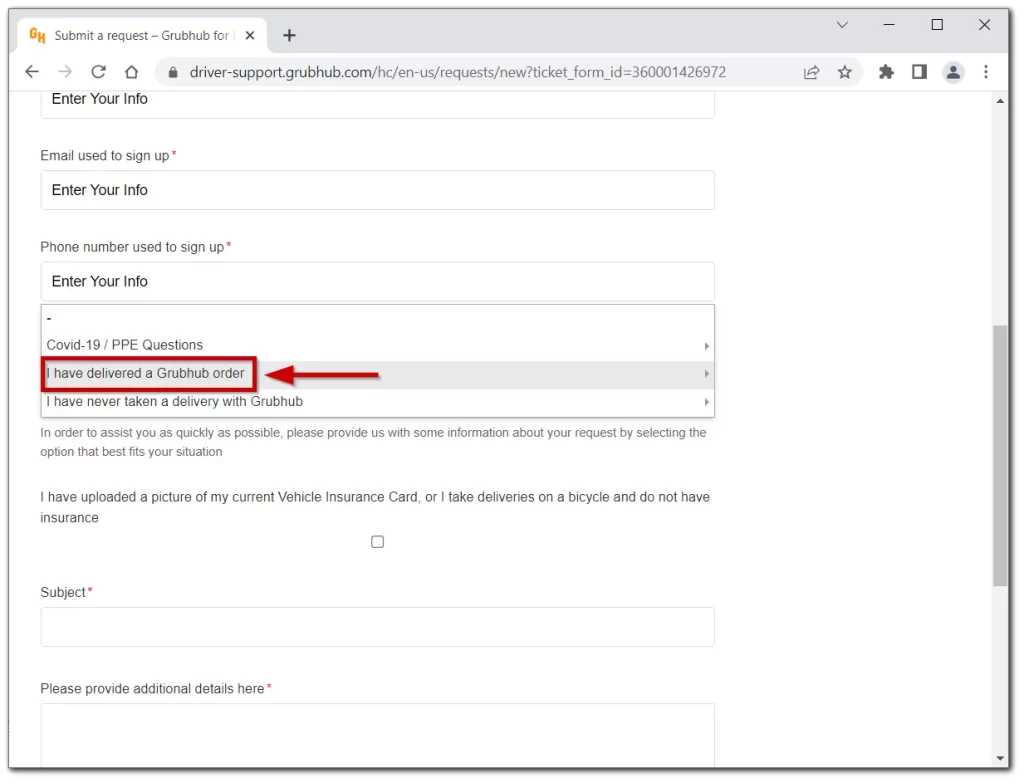Open the browser extensions menu
Viewport: 1024px width, 783px height.
[x=886, y=71]
